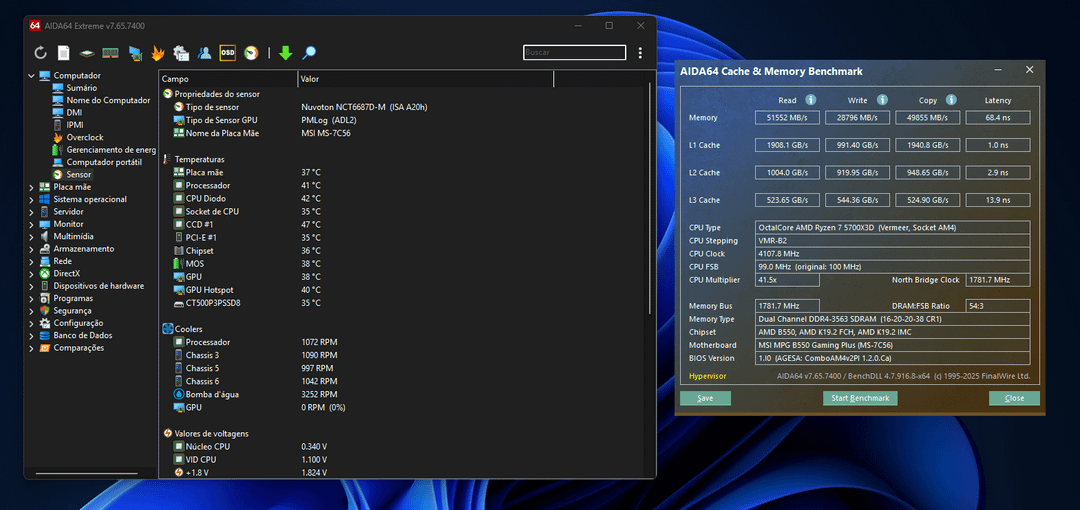
Task: Select Comparações in the tree
Action: click(x=79, y=348)
